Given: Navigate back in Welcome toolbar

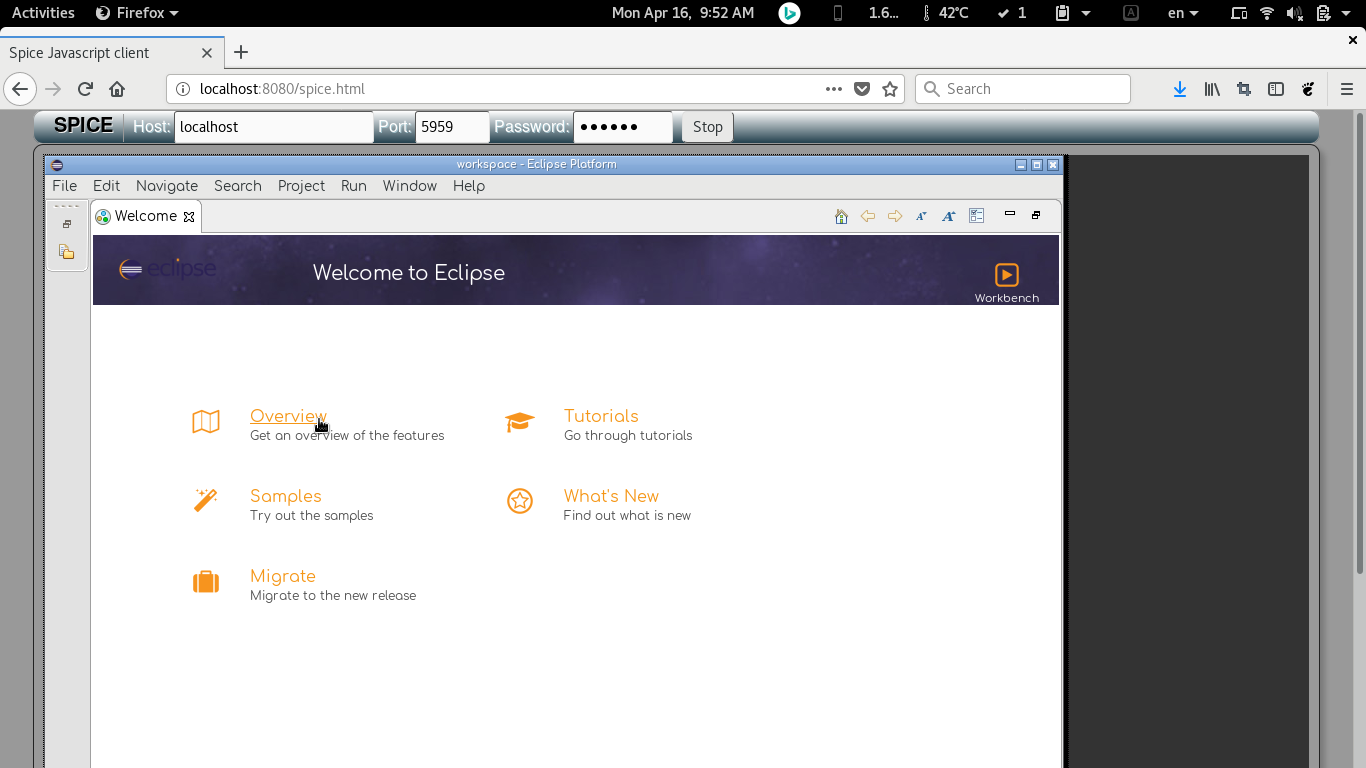Looking at the screenshot, I should (x=868, y=216).
